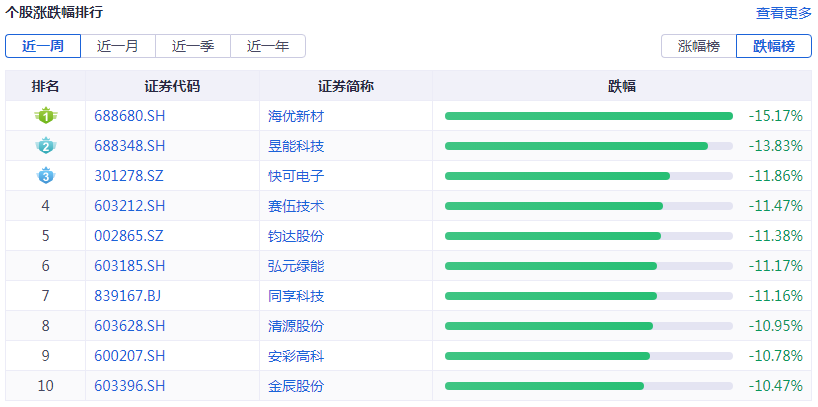The height and width of the screenshot is (407, 818).
Task: Switch to the 近一年 tab
Action: (x=268, y=46)
